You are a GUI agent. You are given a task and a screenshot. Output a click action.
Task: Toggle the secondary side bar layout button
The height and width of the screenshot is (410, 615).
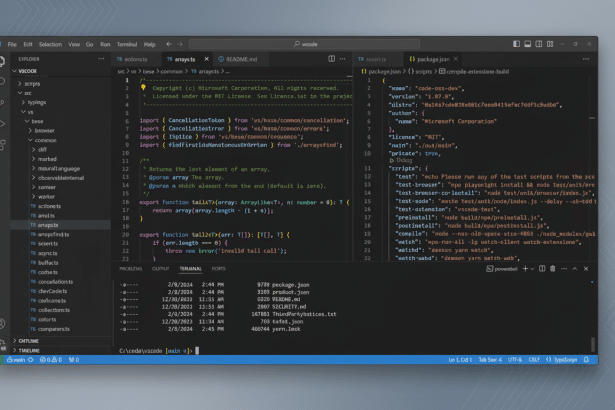click(539, 44)
